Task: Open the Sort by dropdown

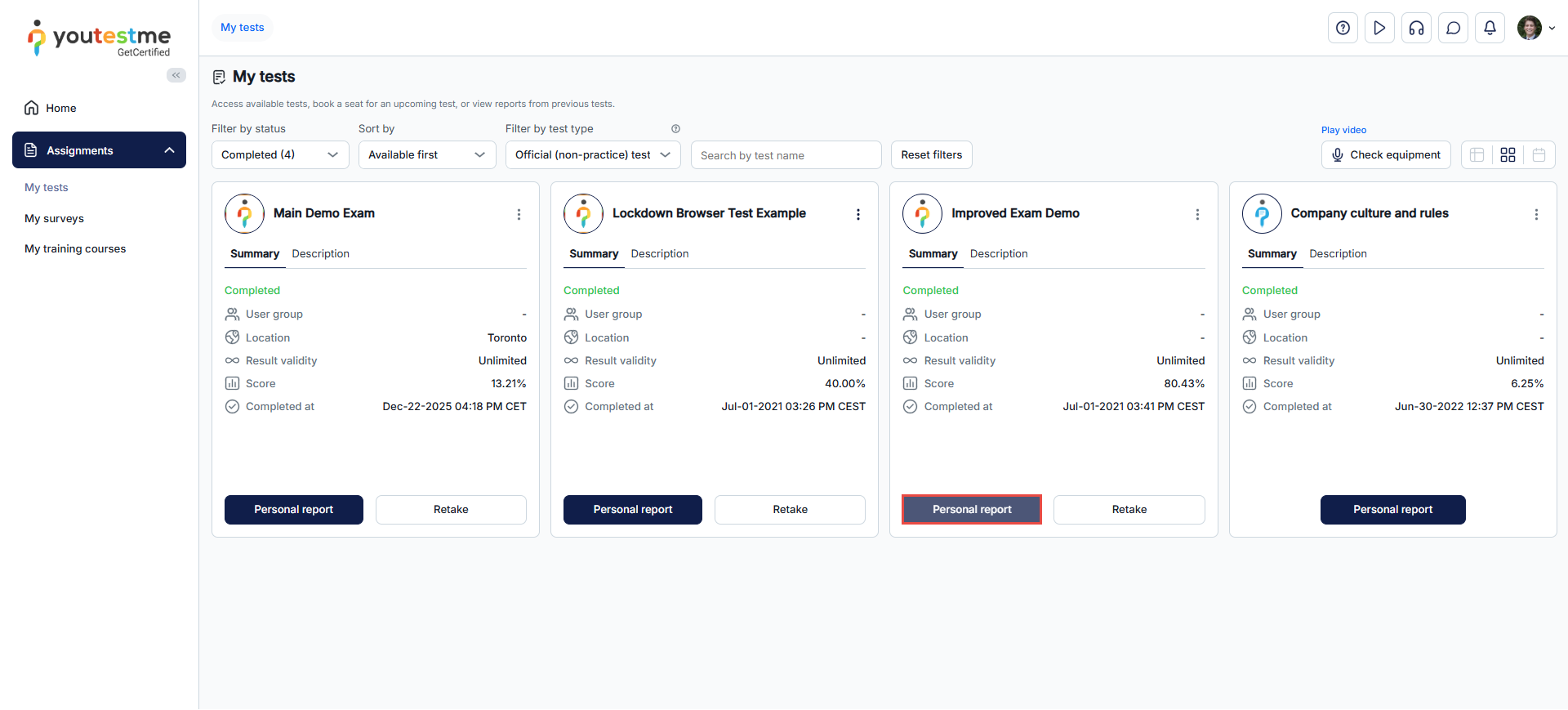Action: pyautogui.click(x=426, y=154)
